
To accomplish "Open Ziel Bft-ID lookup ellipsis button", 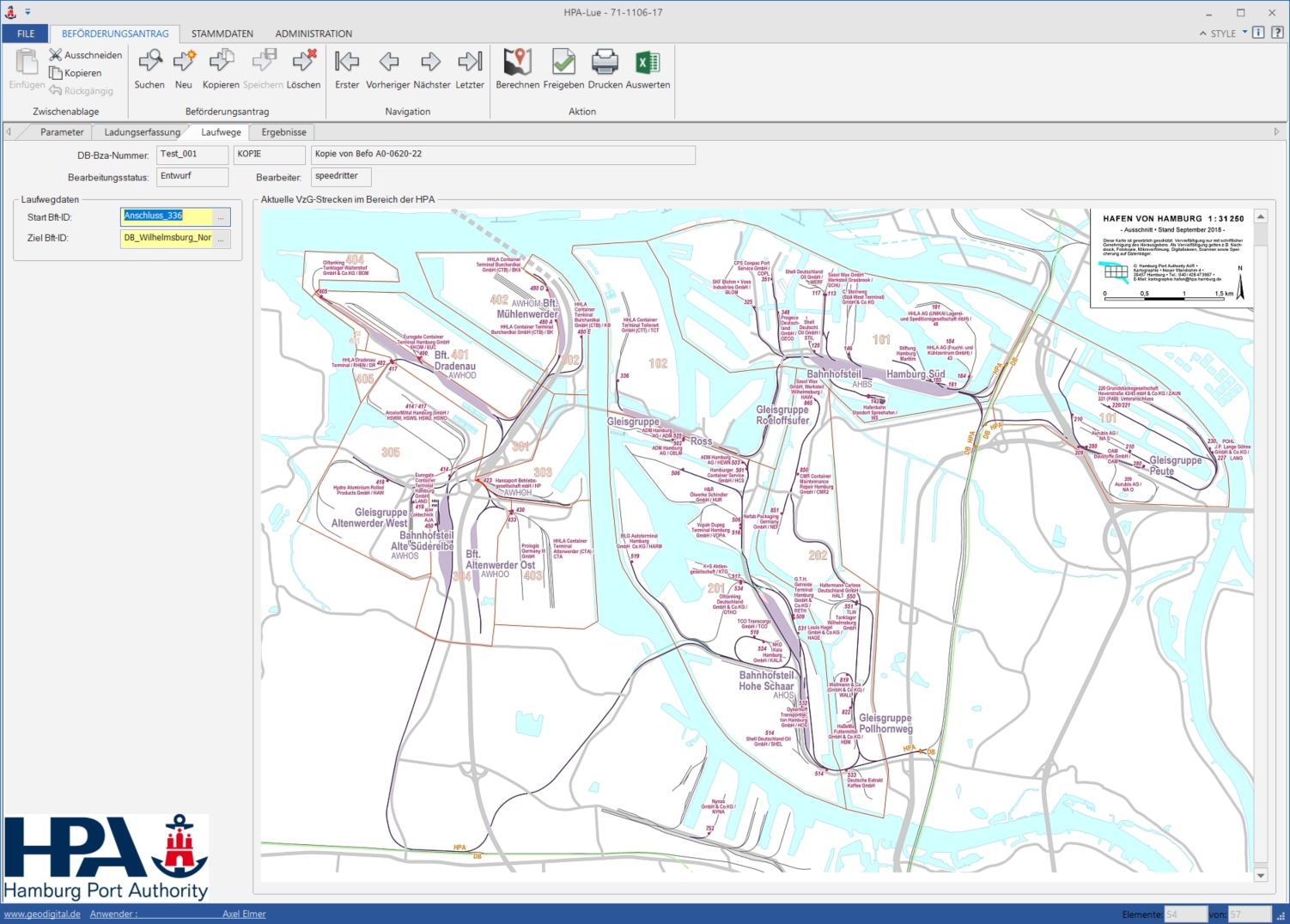I will tap(221, 239).
